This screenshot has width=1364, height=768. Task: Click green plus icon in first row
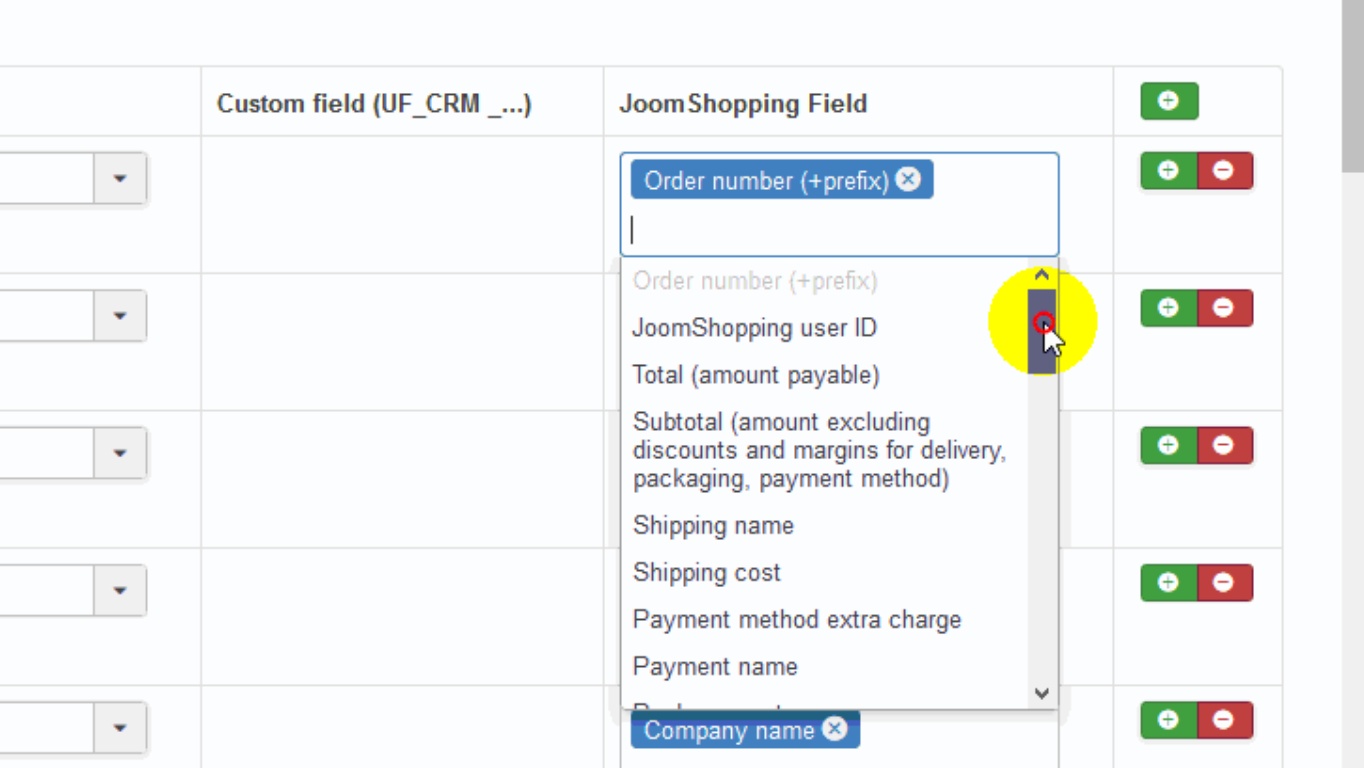point(1168,171)
